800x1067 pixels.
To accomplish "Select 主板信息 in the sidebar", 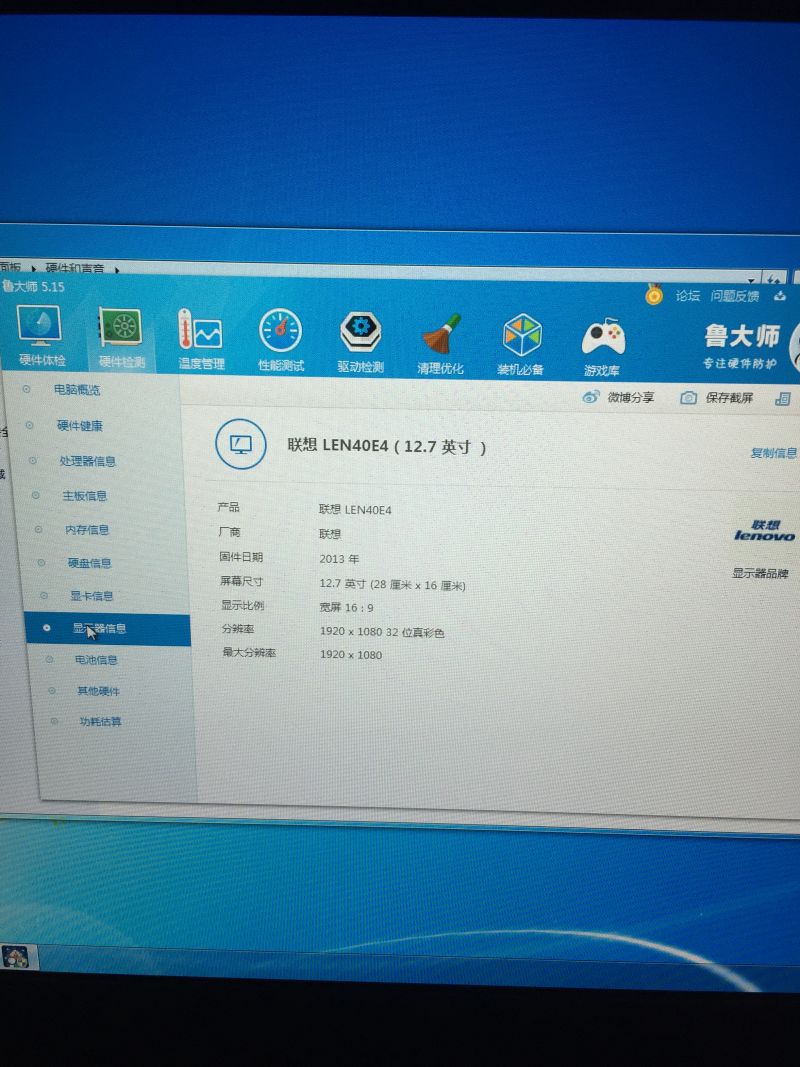I will tap(84, 496).
